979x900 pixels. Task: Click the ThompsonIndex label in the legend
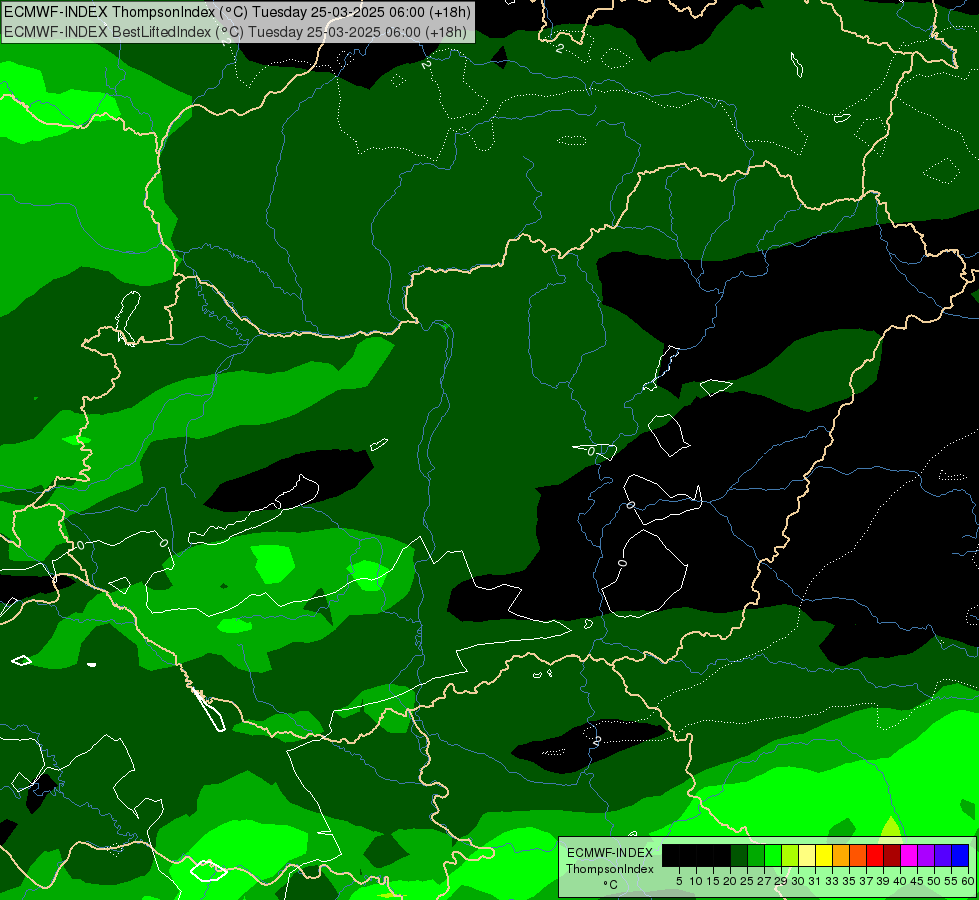pyautogui.click(x=610, y=869)
